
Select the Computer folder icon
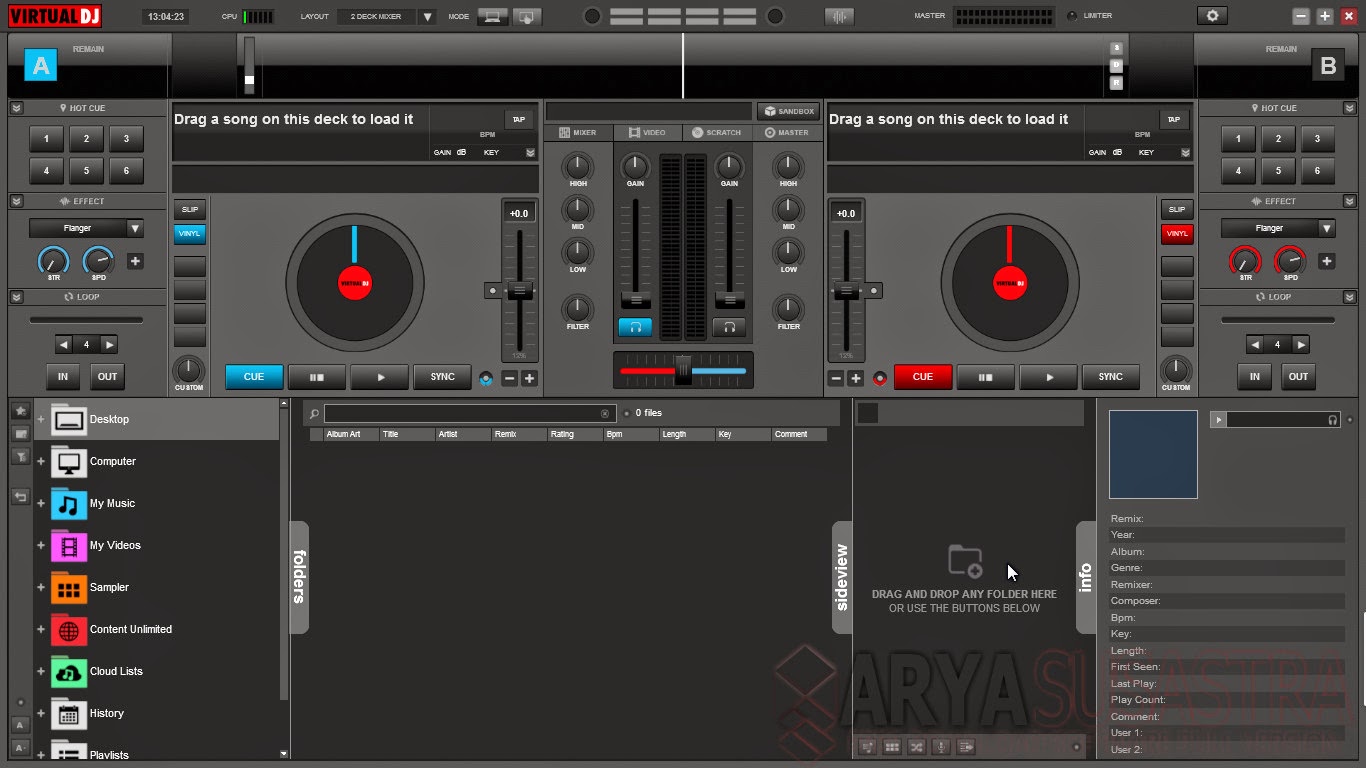(69, 461)
